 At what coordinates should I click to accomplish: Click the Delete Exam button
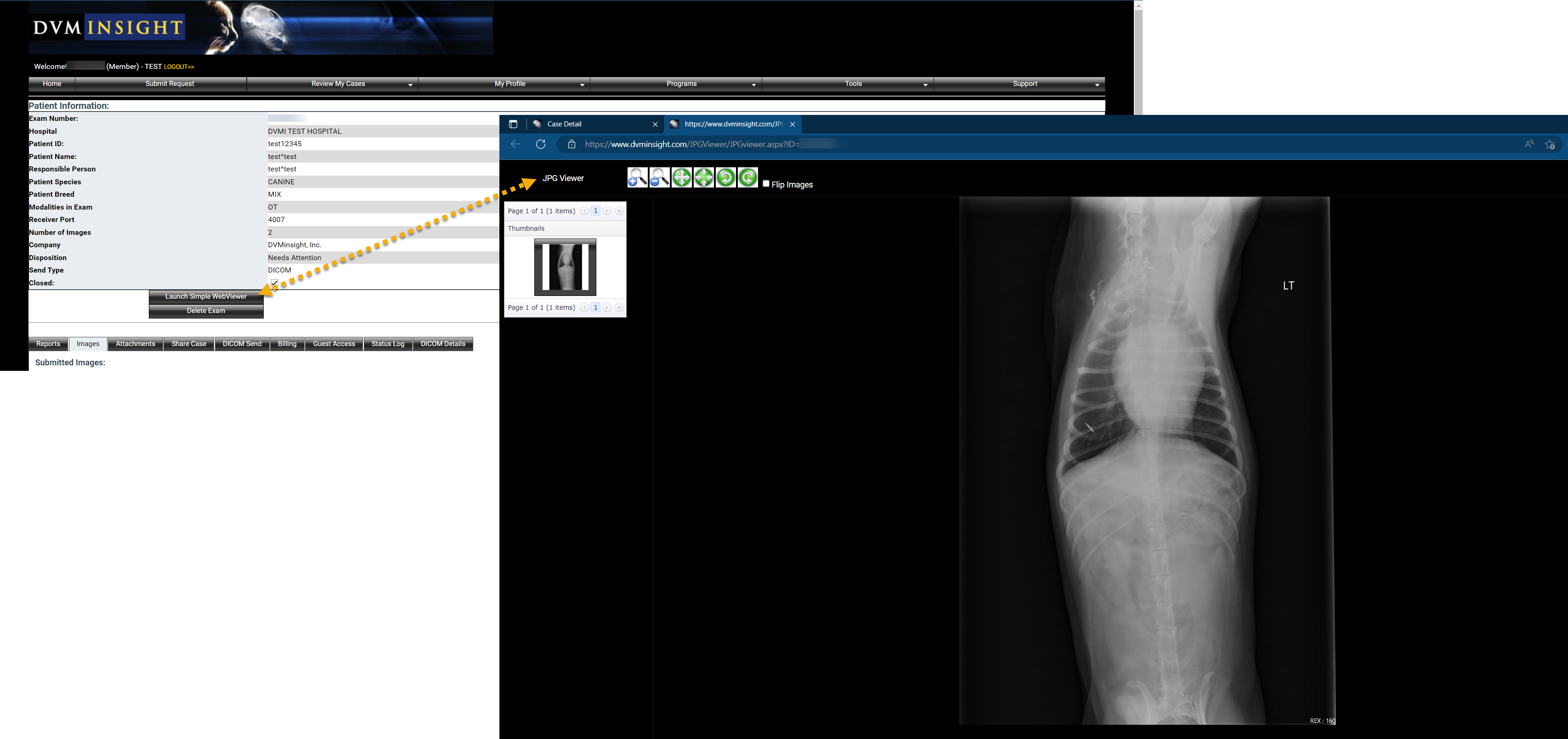tap(206, 311)
